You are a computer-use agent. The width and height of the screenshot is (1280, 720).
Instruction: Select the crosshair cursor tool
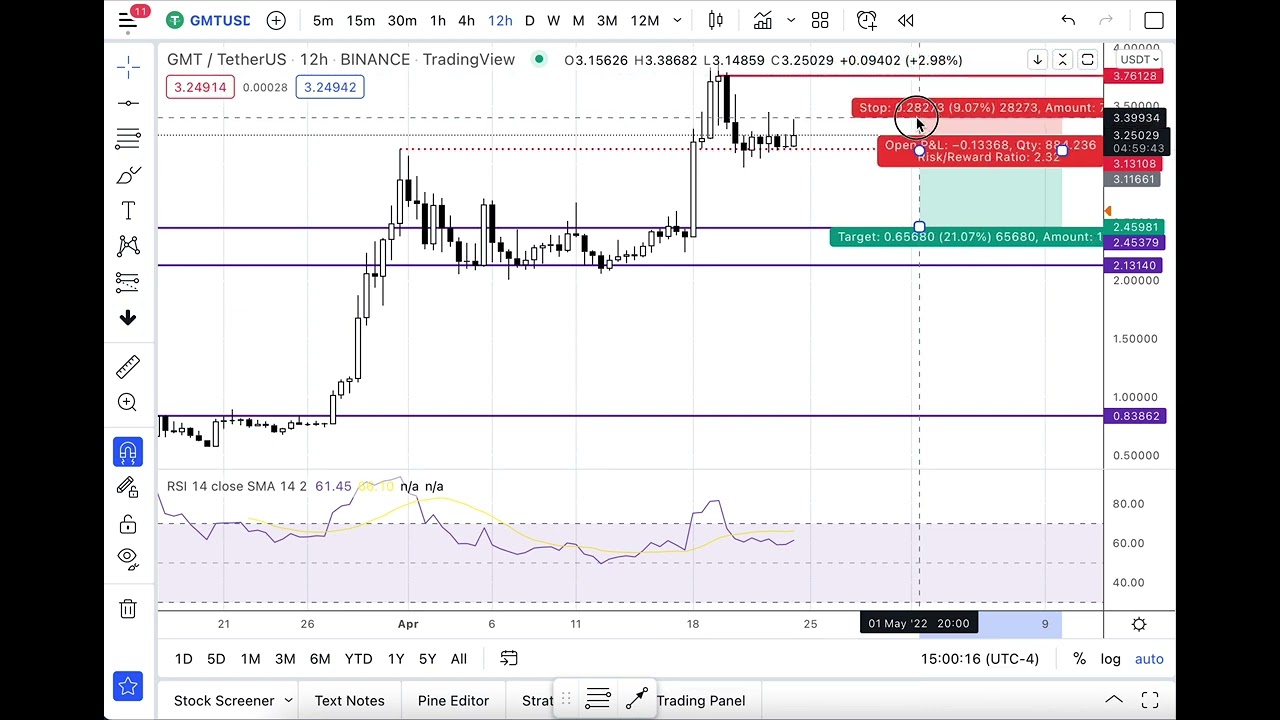click(x=128, y=67)
